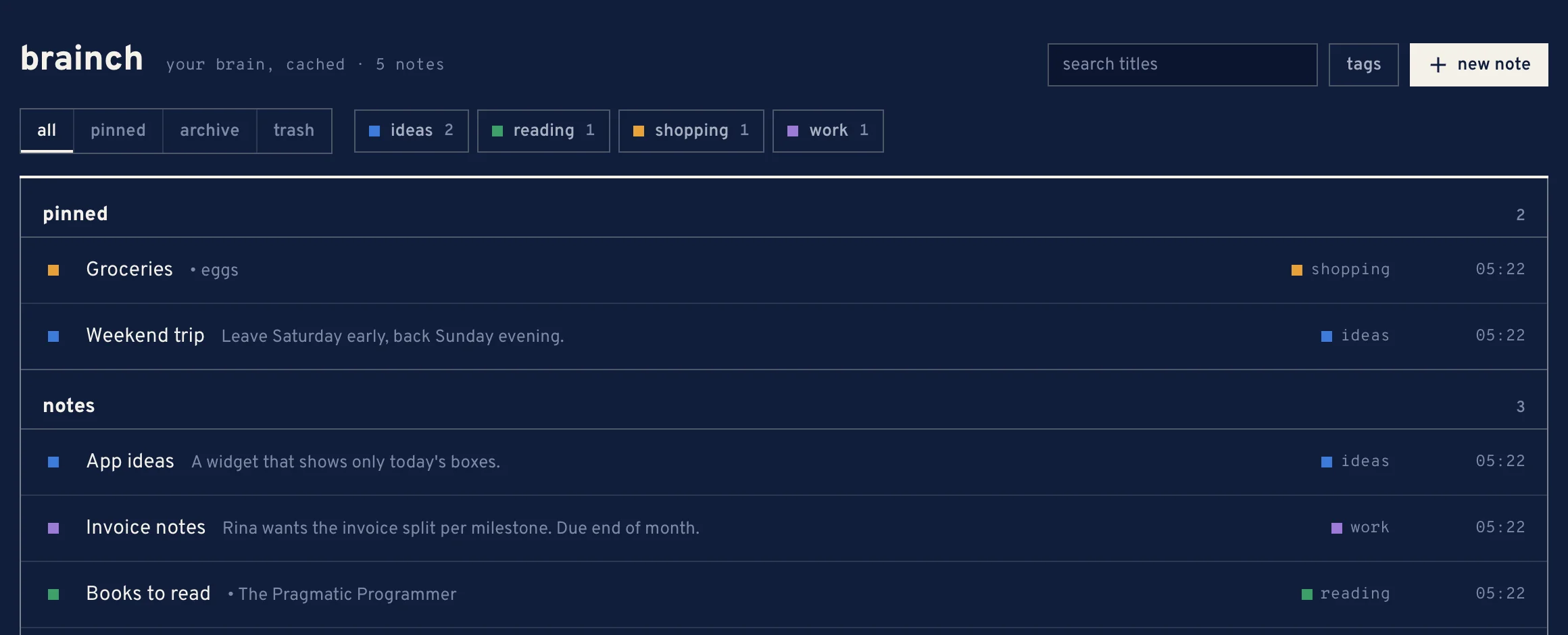The width and height of the screenshot is (1568, 635).
Task: Open the App ideas note
Action: (x=784, y=462)
